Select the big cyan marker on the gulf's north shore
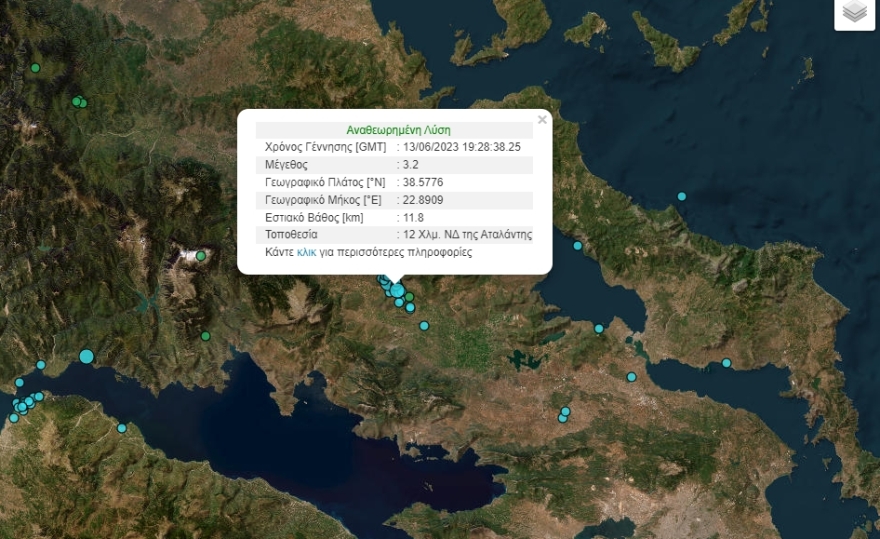The width and height of the screenshot is (880, 539). tap(86, 357)
